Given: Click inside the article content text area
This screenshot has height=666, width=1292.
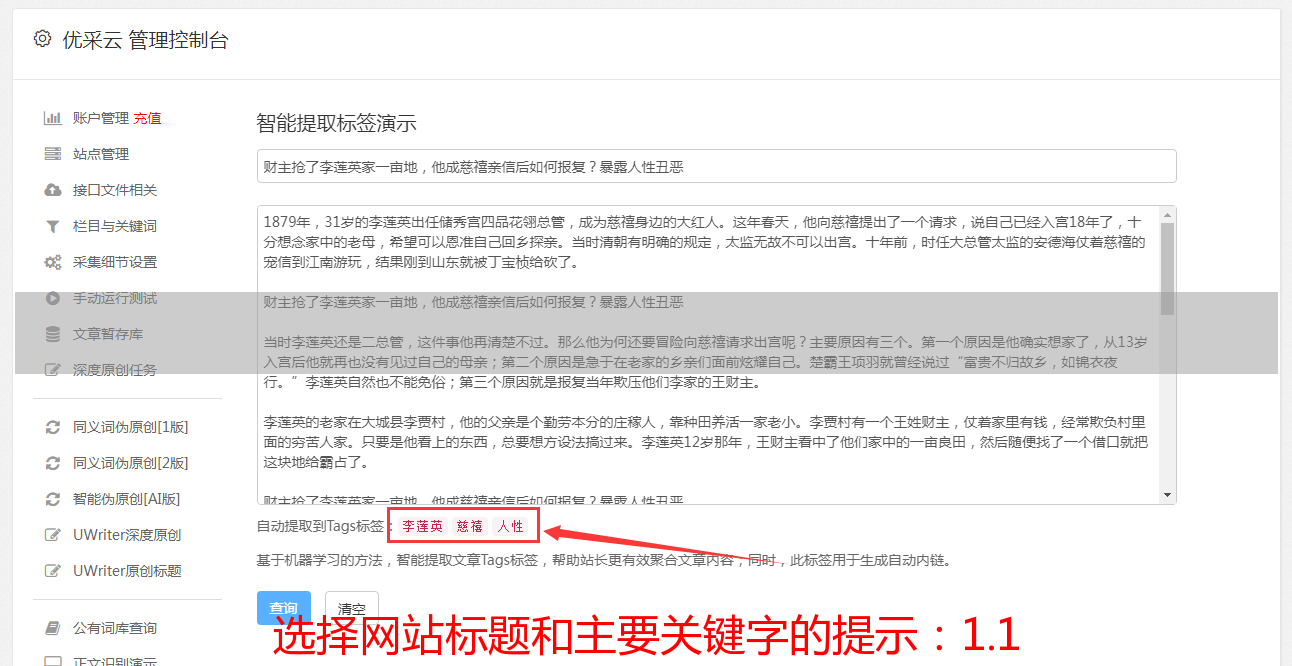Looking at the screenshot, I should point(708,355).
